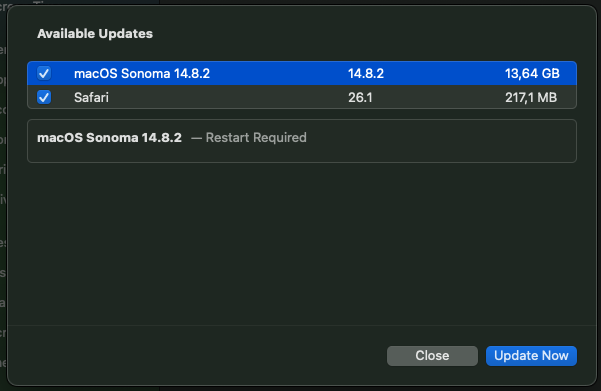Click the 14.8.2 version number cell
Screen dimensions: 601x391
(366, 73)
